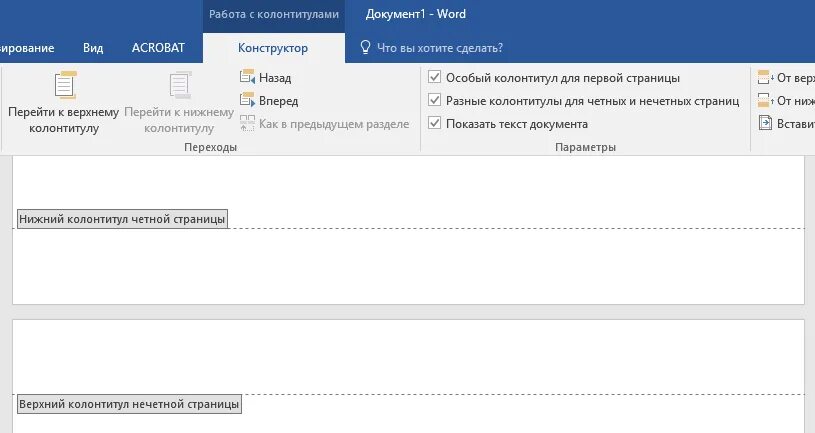
Task: Select the Конструктор tab
Action: coord(273,47)
